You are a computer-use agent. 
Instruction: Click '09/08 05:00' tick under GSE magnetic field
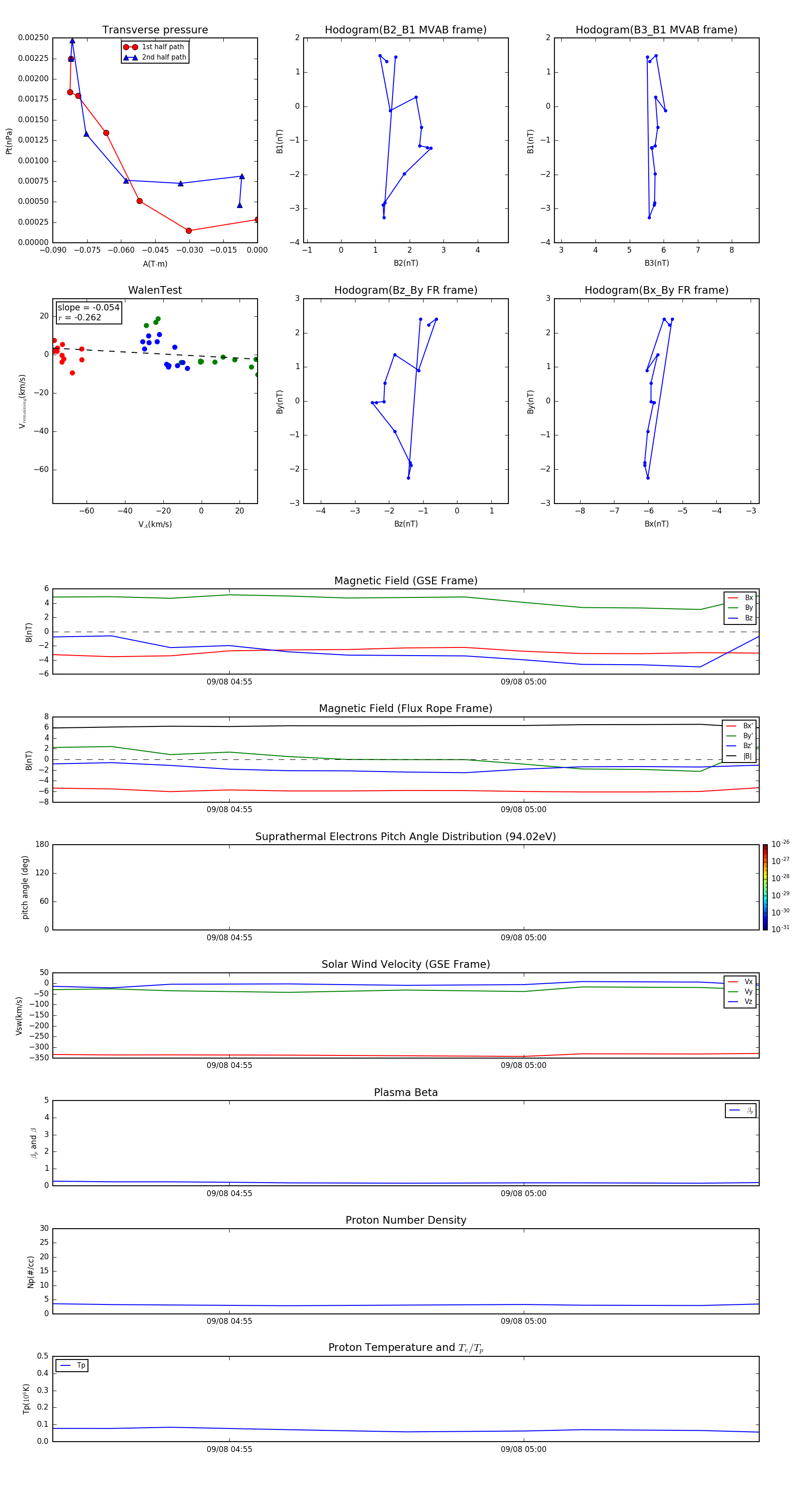[524, 681]
